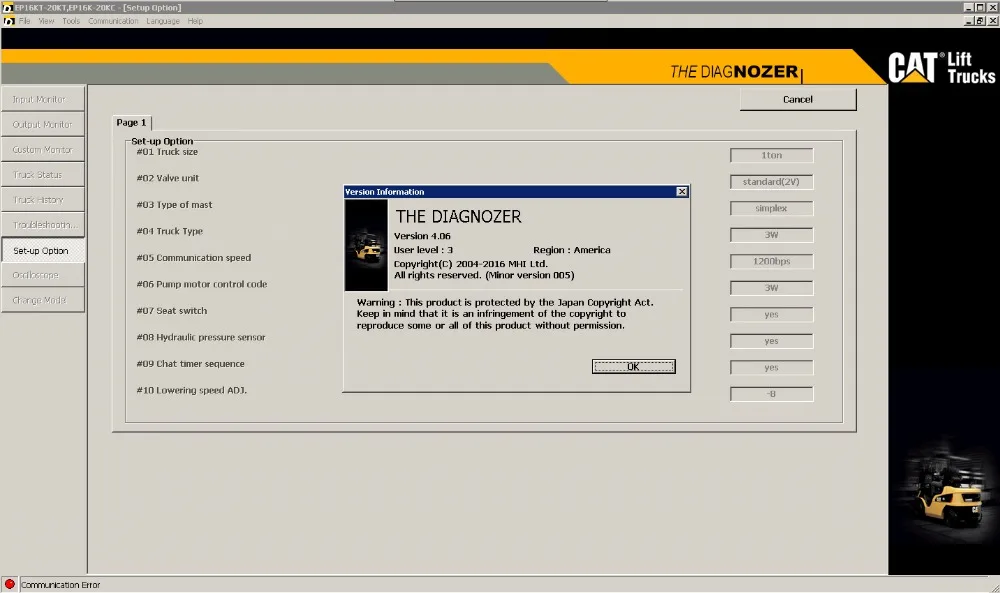Image resolution: width=1000 pixels, height=593 pixels.
Task: Click the red communication error indicator
Action: click(10, 584)
